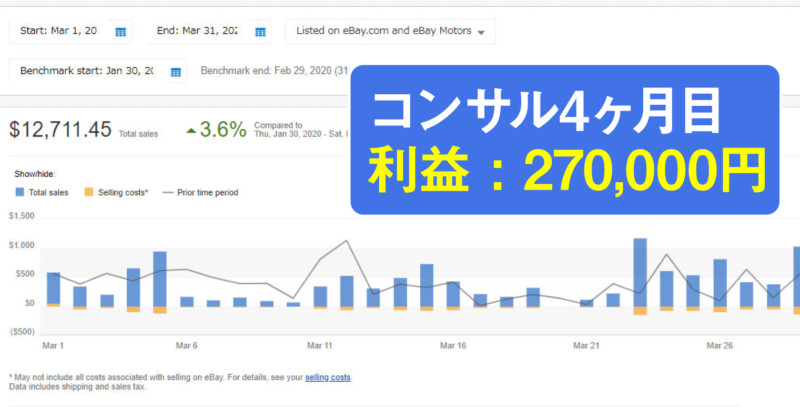
Task: Click the Mar 6 axis label
Action: pos(186,345)
